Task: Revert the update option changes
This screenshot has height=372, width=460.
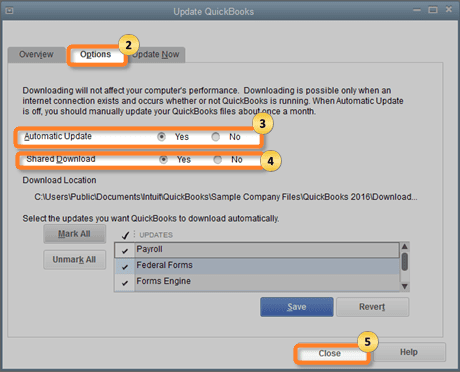Action: click(x=372, y=307)
